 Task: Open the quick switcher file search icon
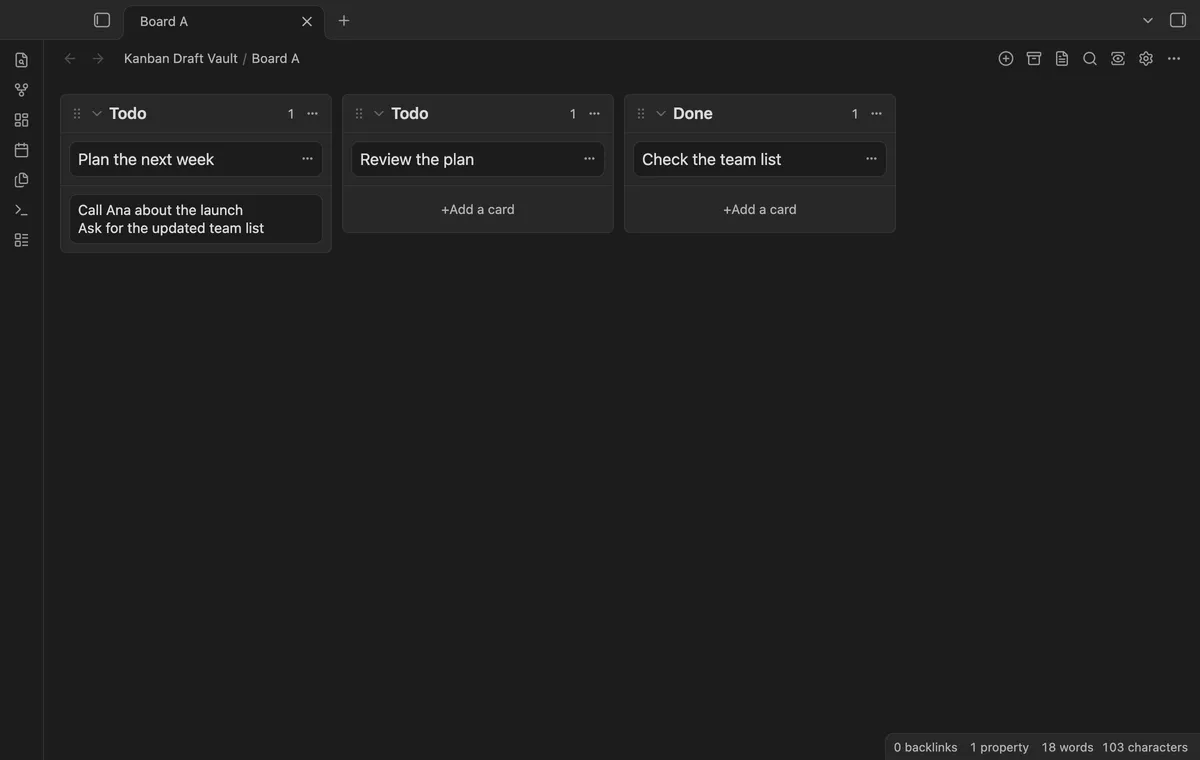tap(21, 60)
